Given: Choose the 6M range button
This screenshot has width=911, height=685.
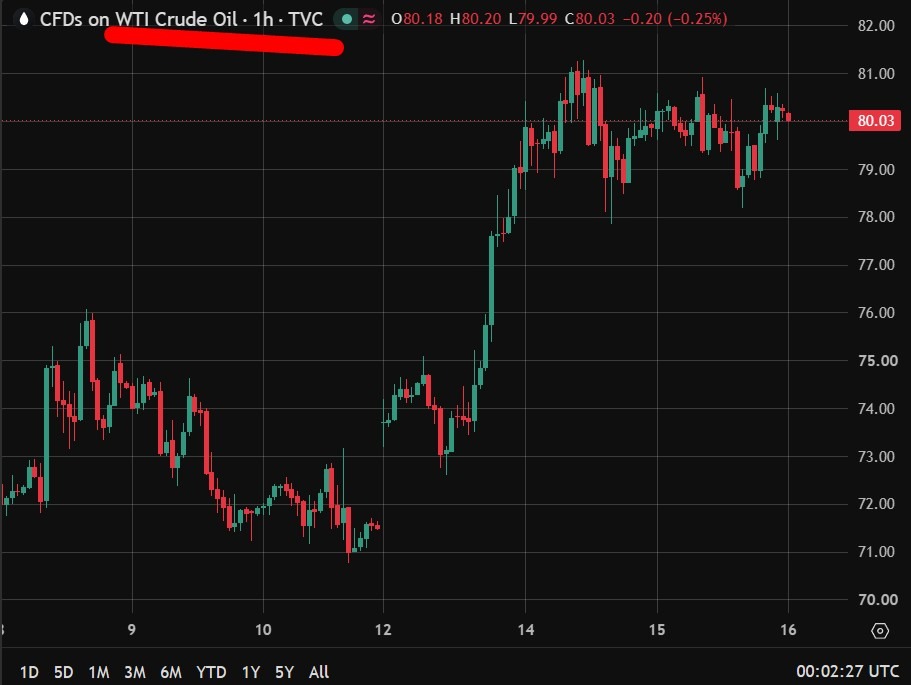Looking at the screenshot, I should (x=171, y=672).
